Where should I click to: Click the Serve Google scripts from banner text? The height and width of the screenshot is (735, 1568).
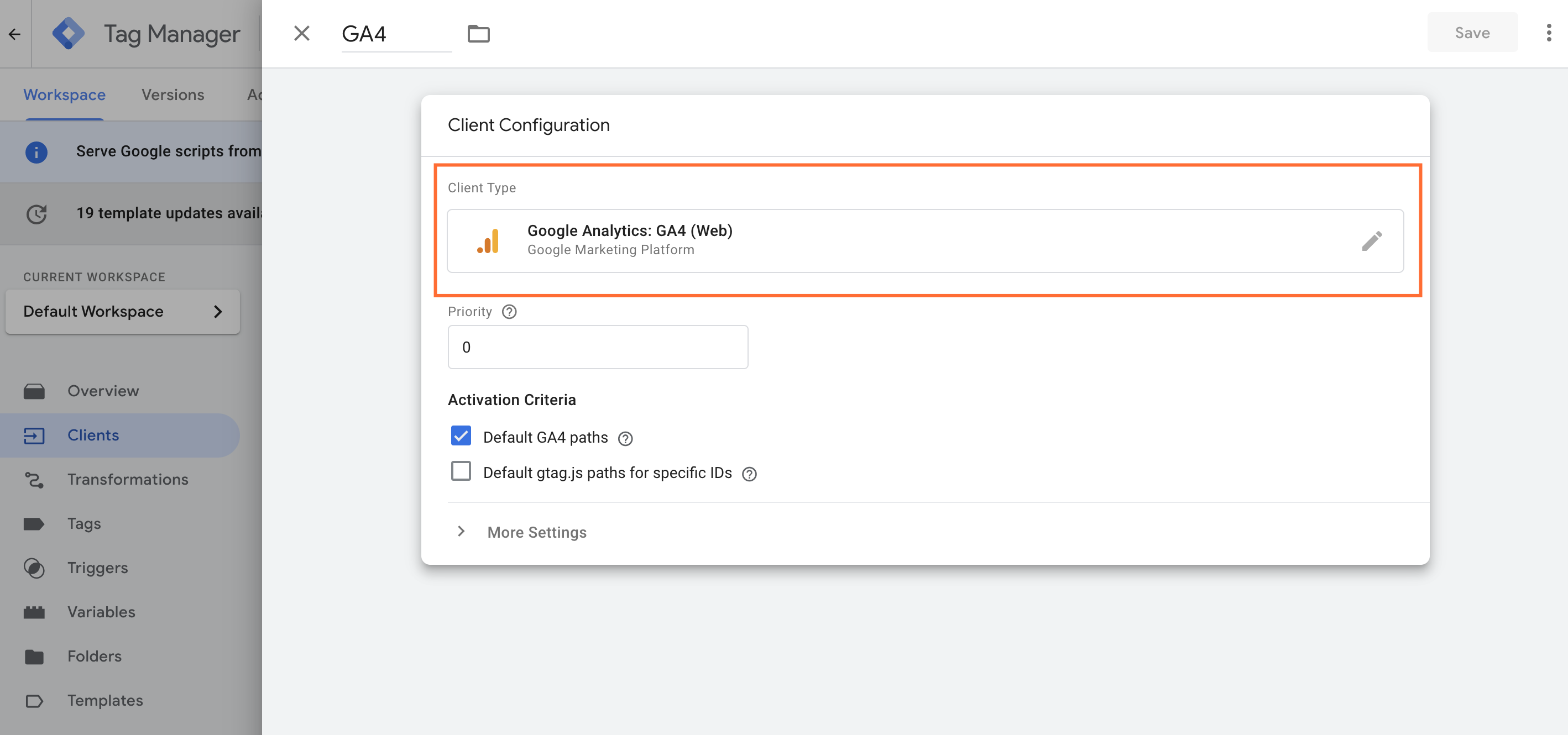coord(169,151)
